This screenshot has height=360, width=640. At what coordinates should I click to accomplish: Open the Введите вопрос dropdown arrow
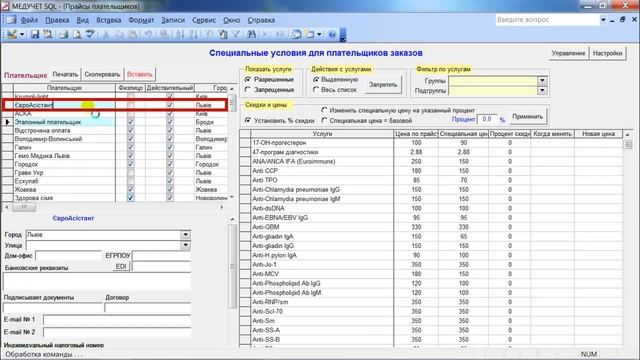603,20
